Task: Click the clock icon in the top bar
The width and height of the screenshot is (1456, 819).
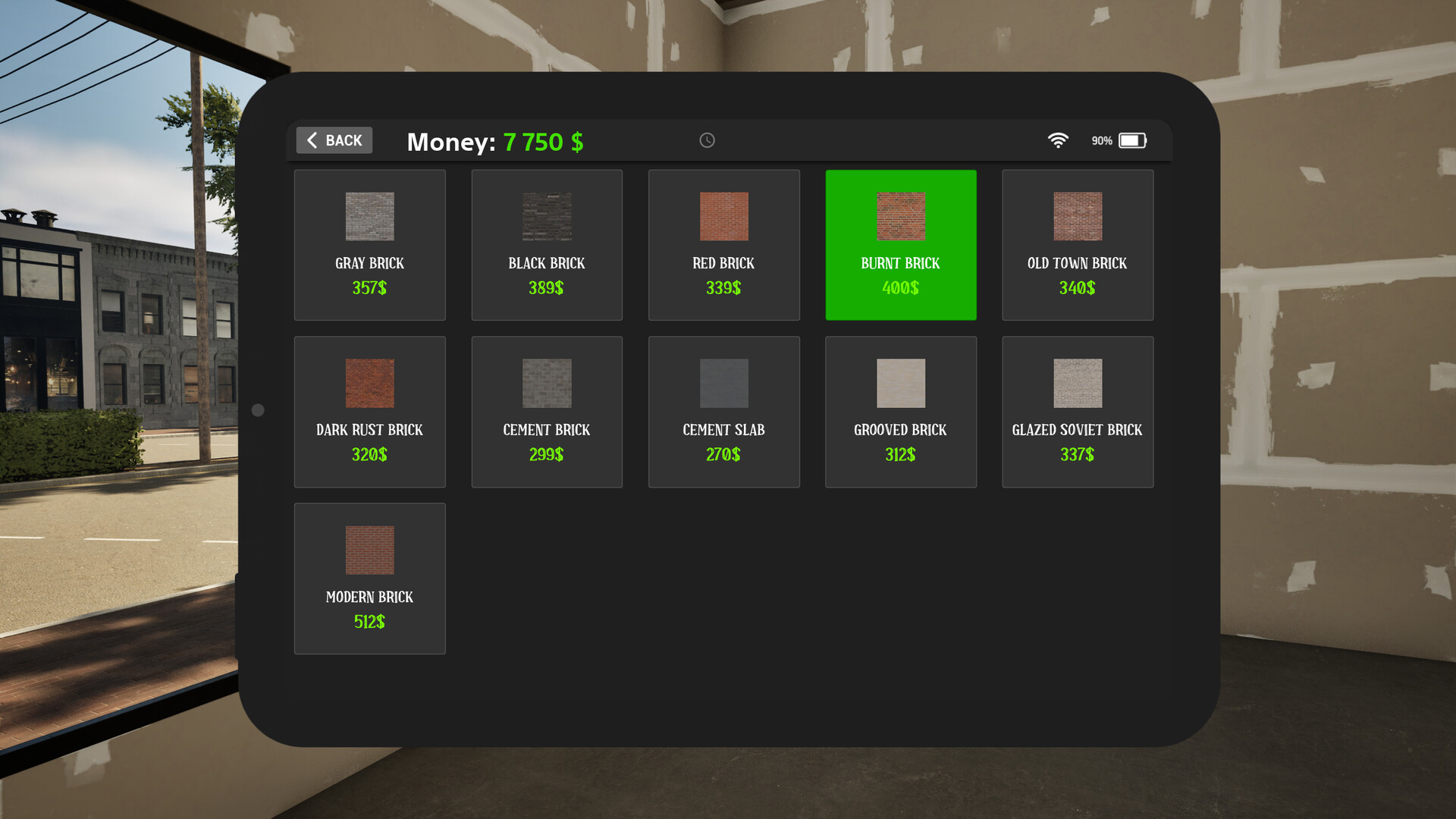Action: [706, 140]
